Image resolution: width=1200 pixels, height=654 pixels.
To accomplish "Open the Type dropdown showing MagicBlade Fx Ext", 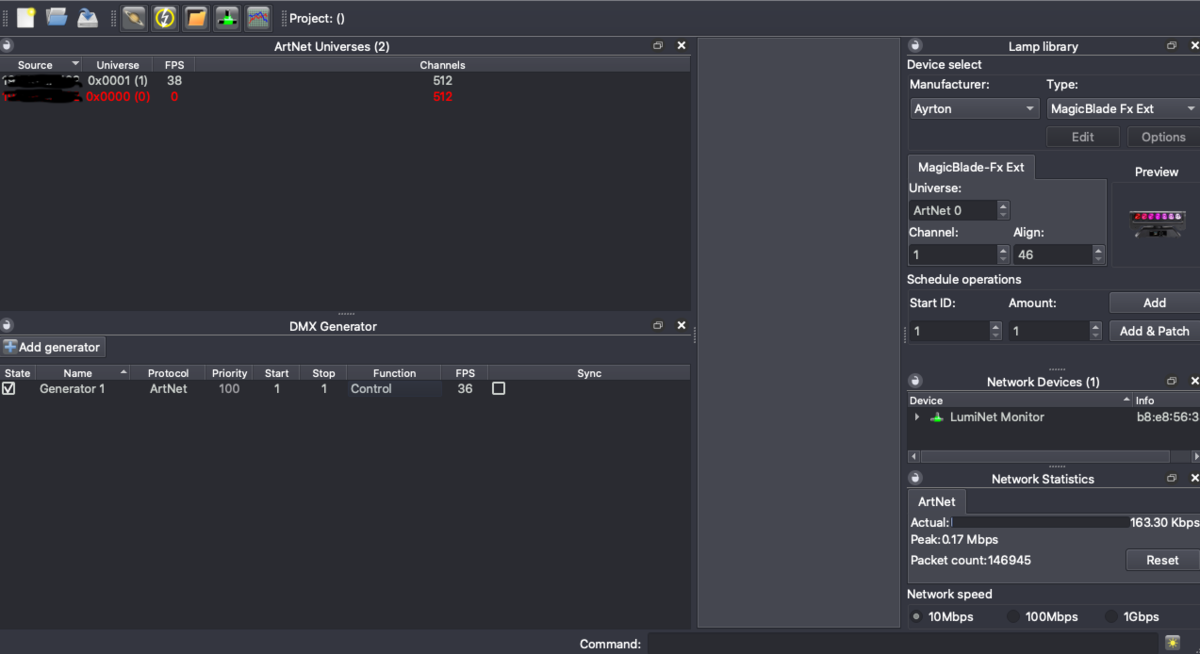I will 1122,109.
